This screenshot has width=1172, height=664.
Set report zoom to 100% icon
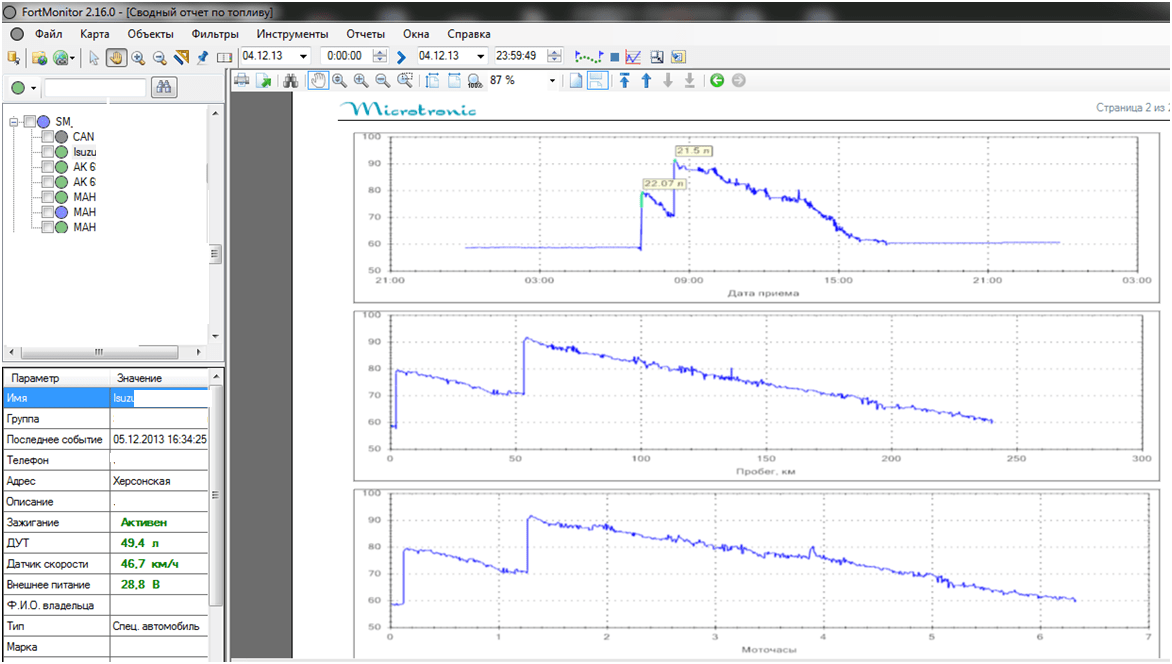[x=475, y=81]
